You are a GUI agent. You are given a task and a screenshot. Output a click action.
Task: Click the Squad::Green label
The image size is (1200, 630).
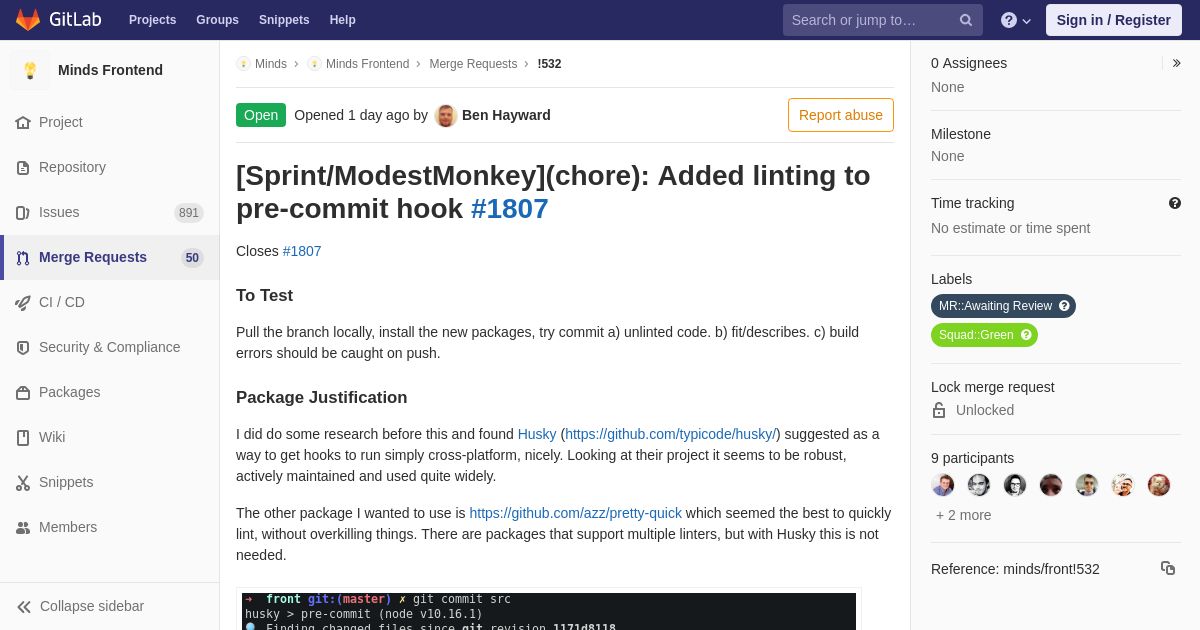click(x=984, y=335)
